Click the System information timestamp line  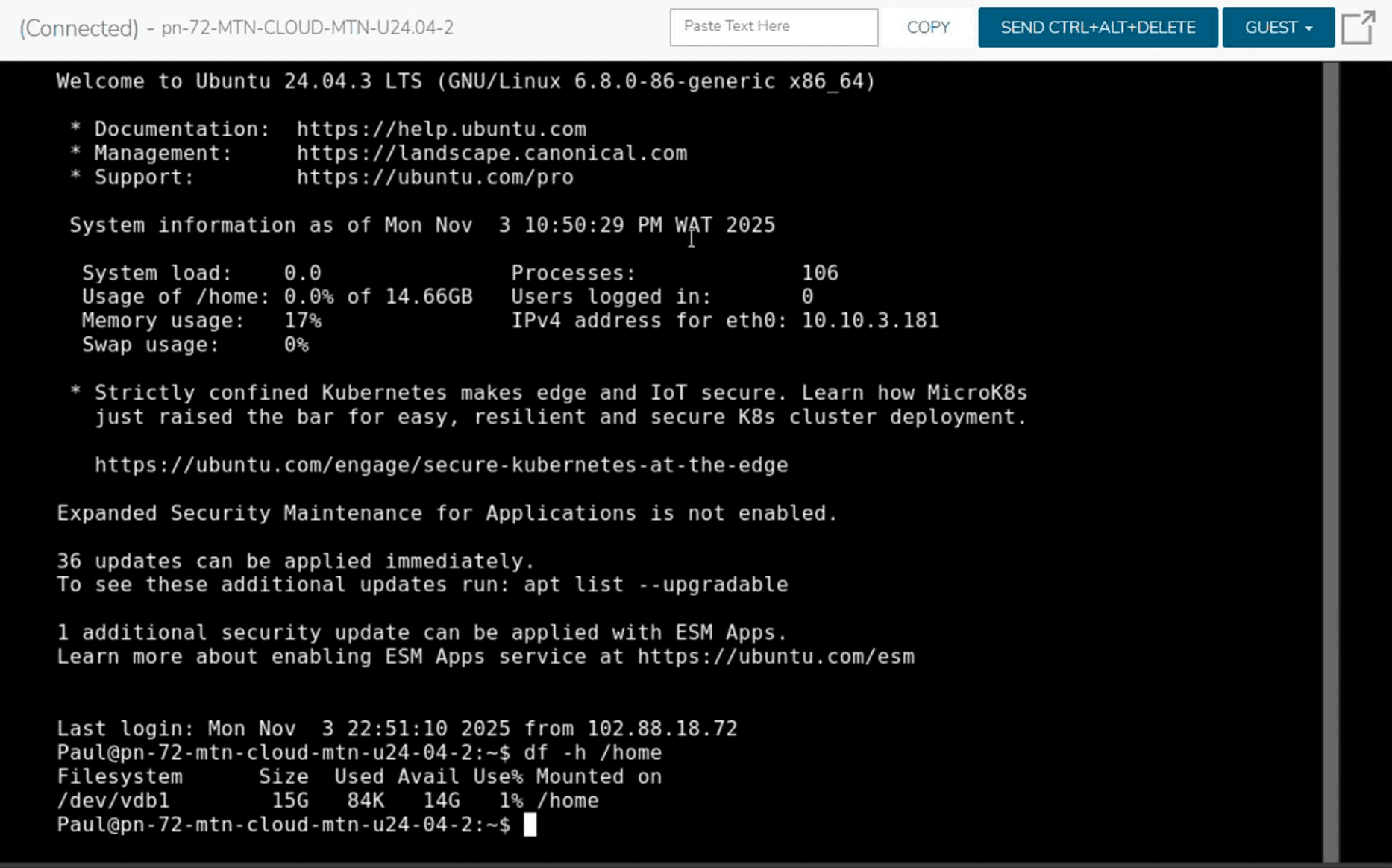[422, 225]
